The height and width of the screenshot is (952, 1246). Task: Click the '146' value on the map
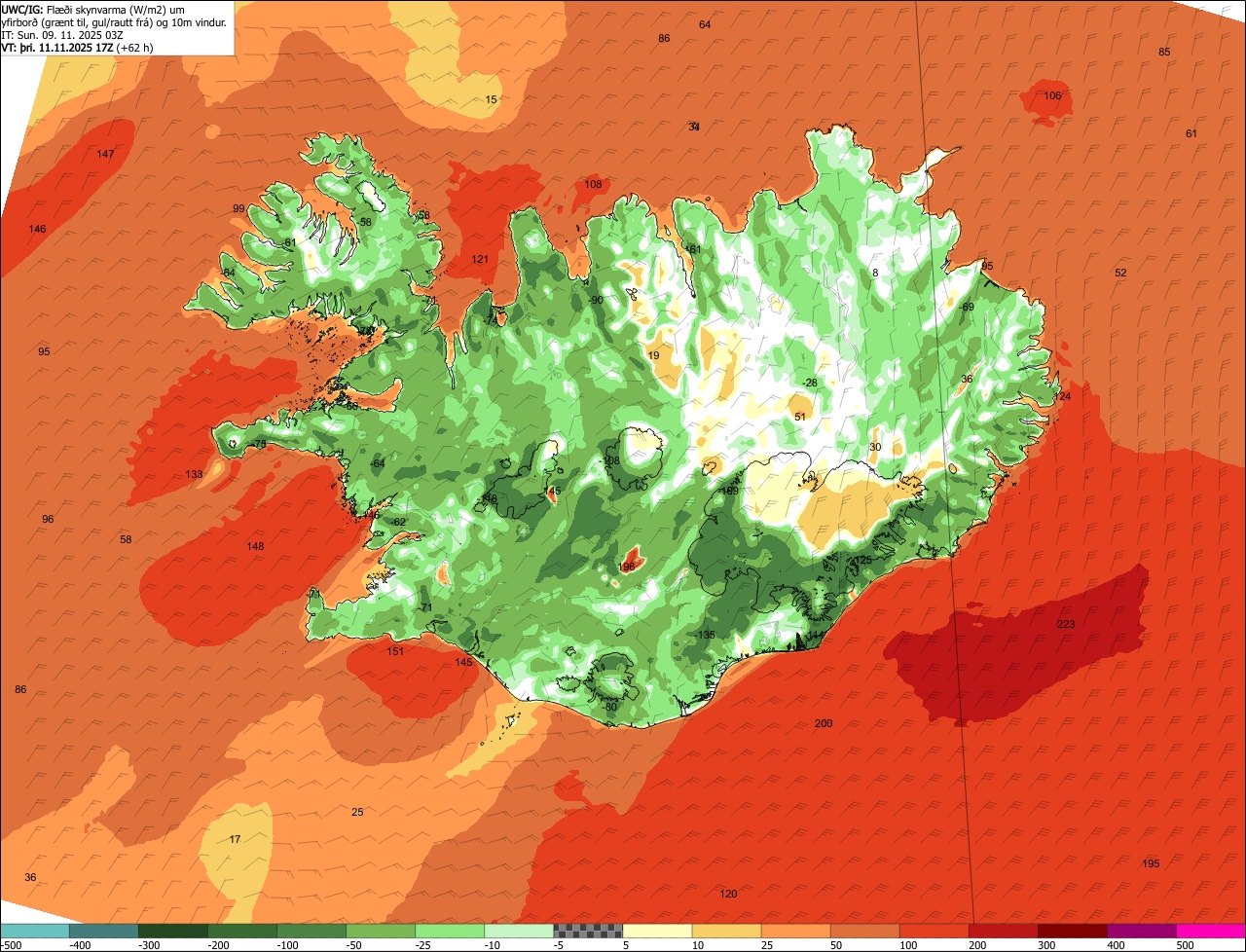pos(37,229)
